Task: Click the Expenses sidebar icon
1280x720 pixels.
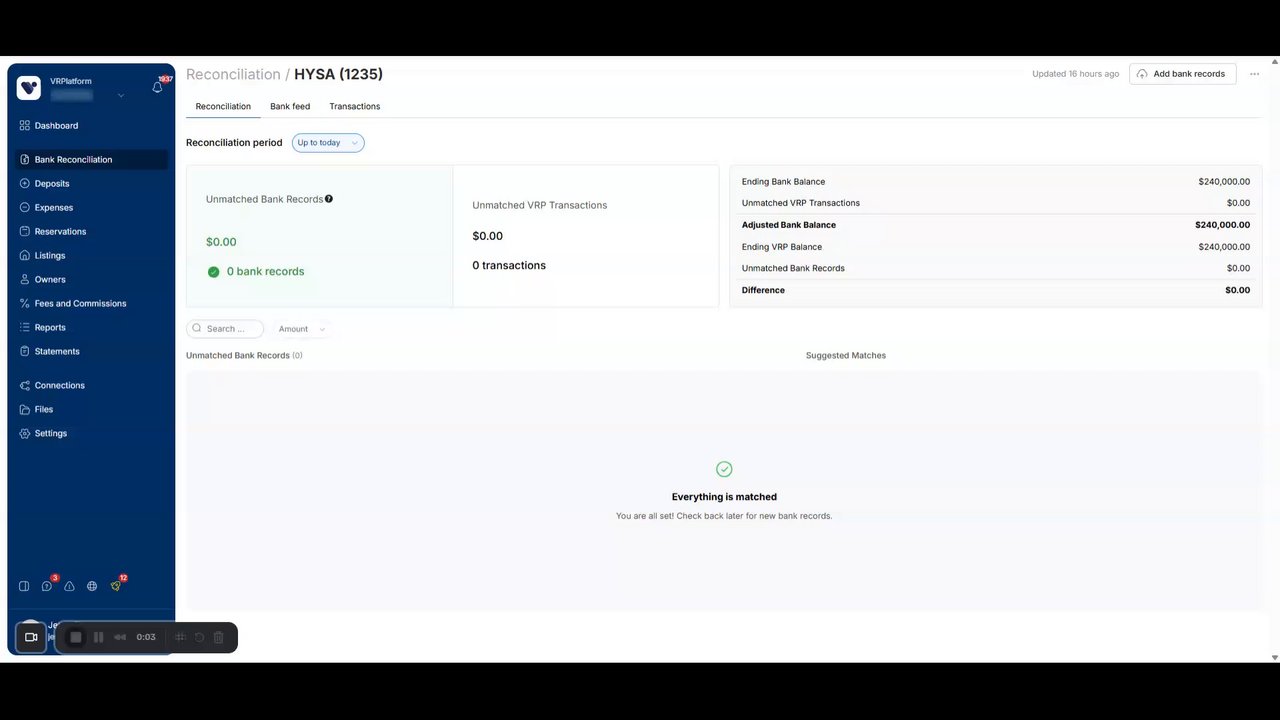Action: click(x=25, y=208)
